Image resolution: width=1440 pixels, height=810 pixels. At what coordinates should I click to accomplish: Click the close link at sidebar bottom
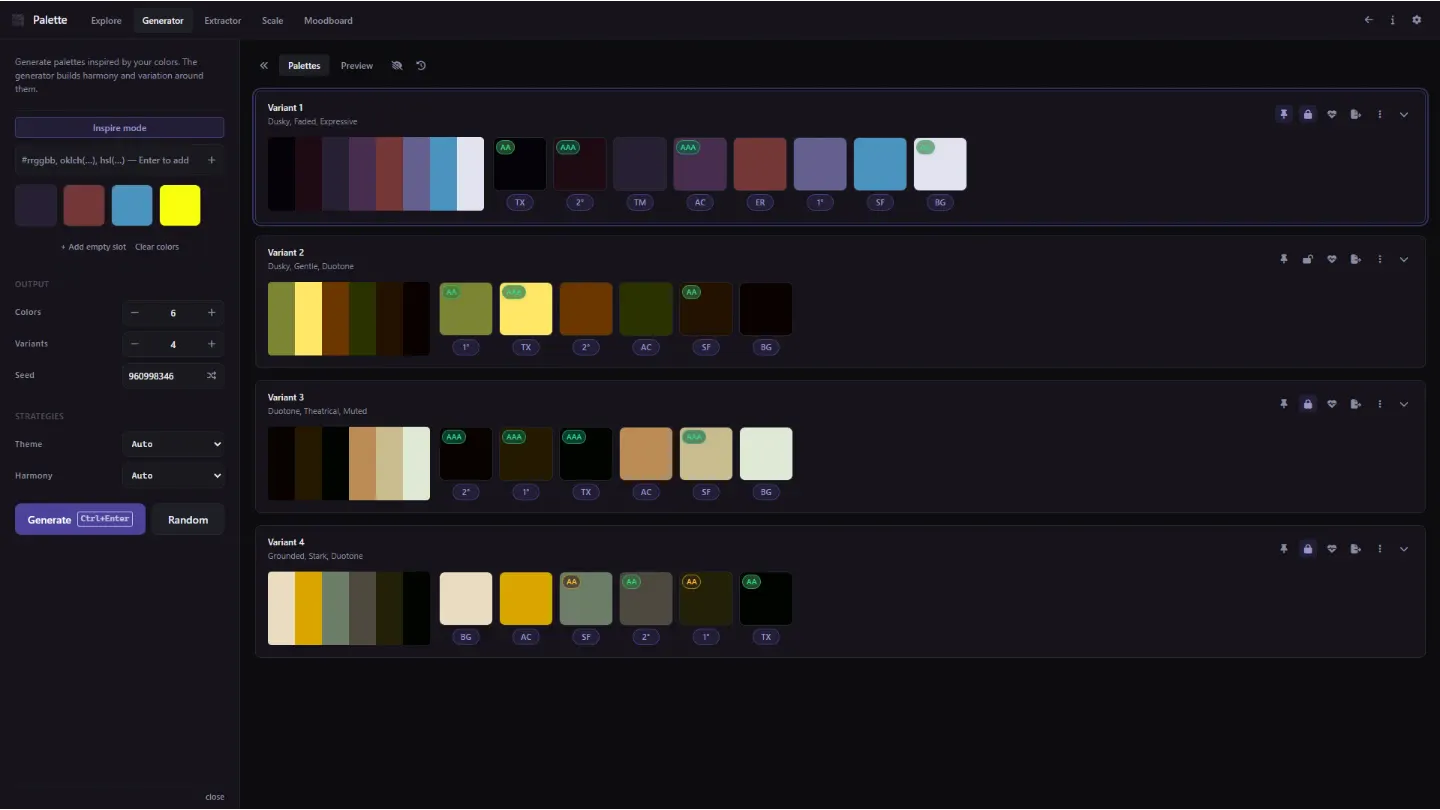tap(215, 797)
